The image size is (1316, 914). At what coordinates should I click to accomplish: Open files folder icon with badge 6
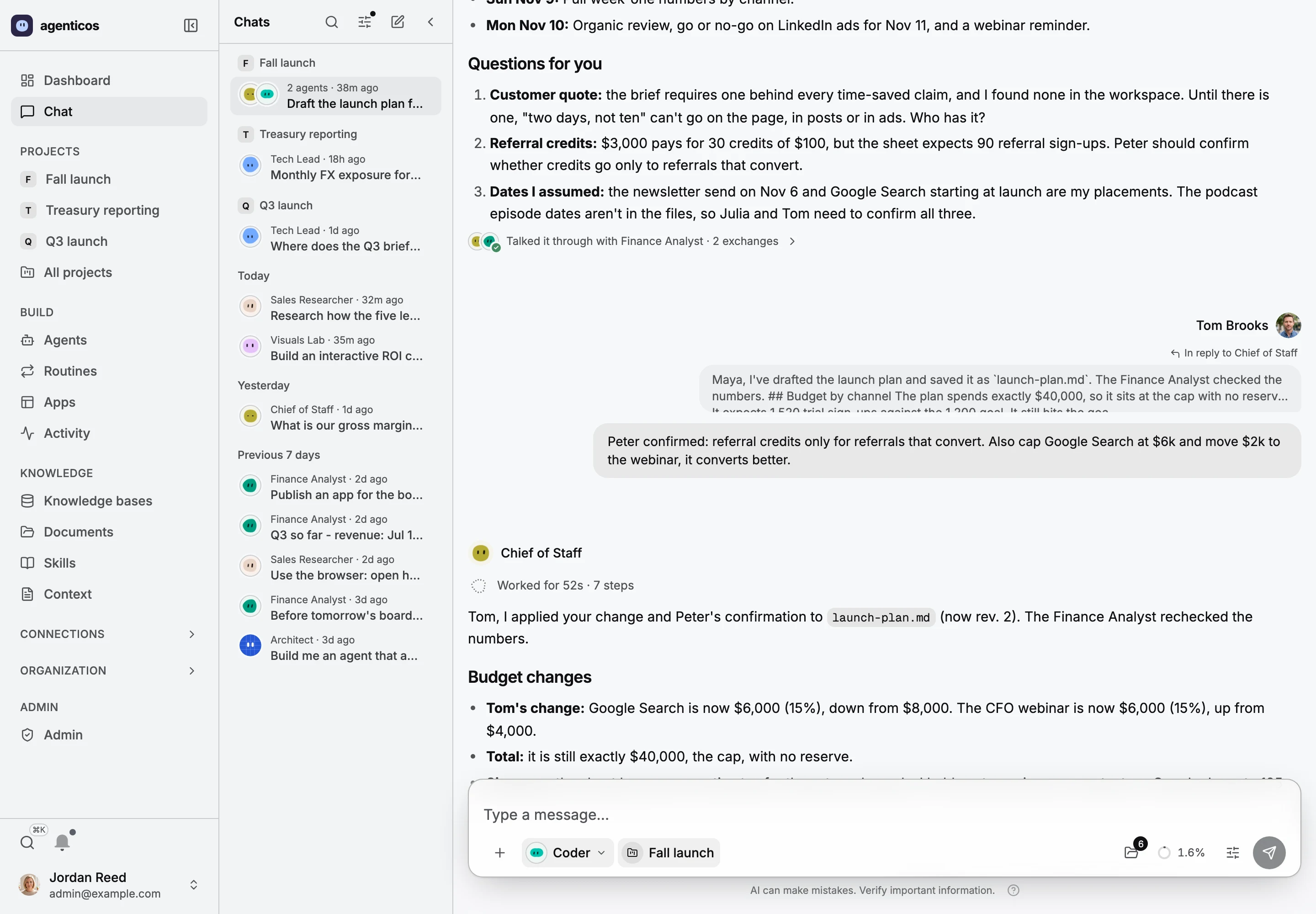click(1131, 853)
